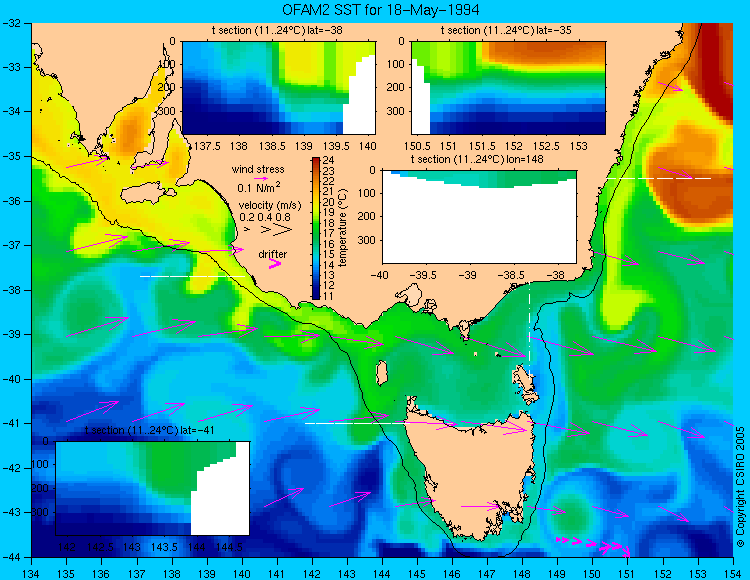Open the lat=-41 temperature section plot
Image resolution: width=750 pixels, height=580 pixels.
(x=153, y=488)
